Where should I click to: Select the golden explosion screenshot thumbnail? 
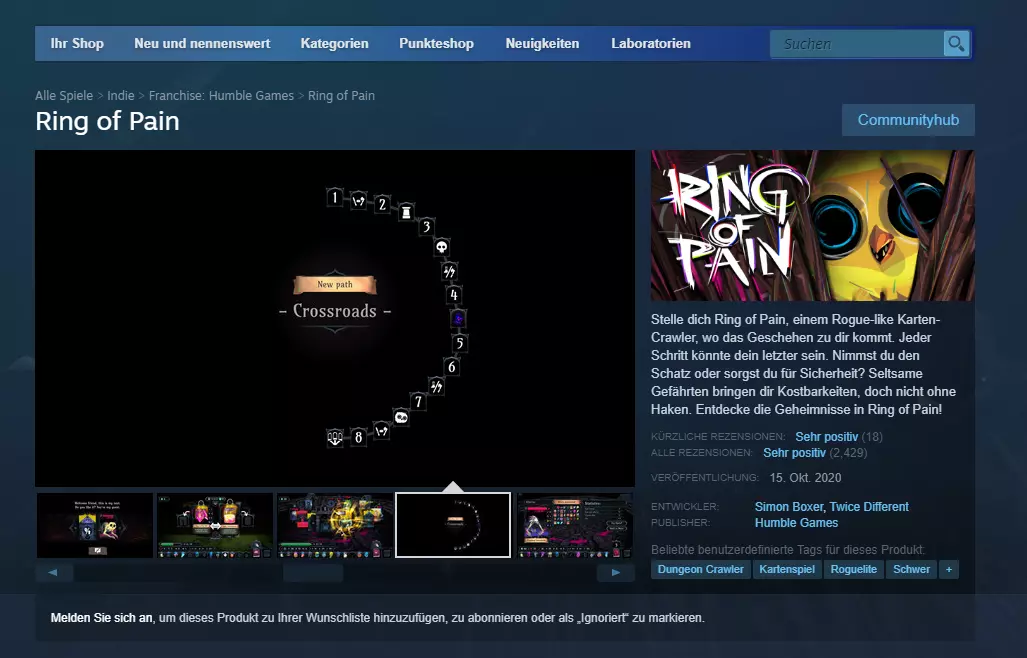click(335, 525)
